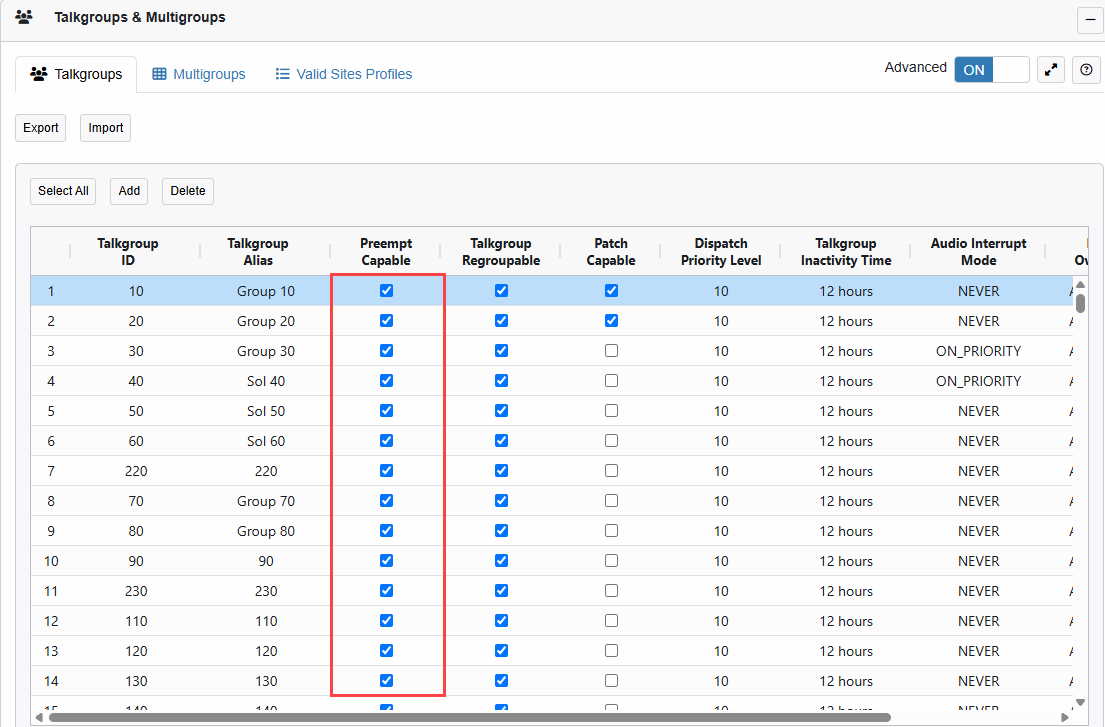The image size is (1105, 727).
Task: Uncheck Preempt Capable for Group 10
Action: pos(387,291)
